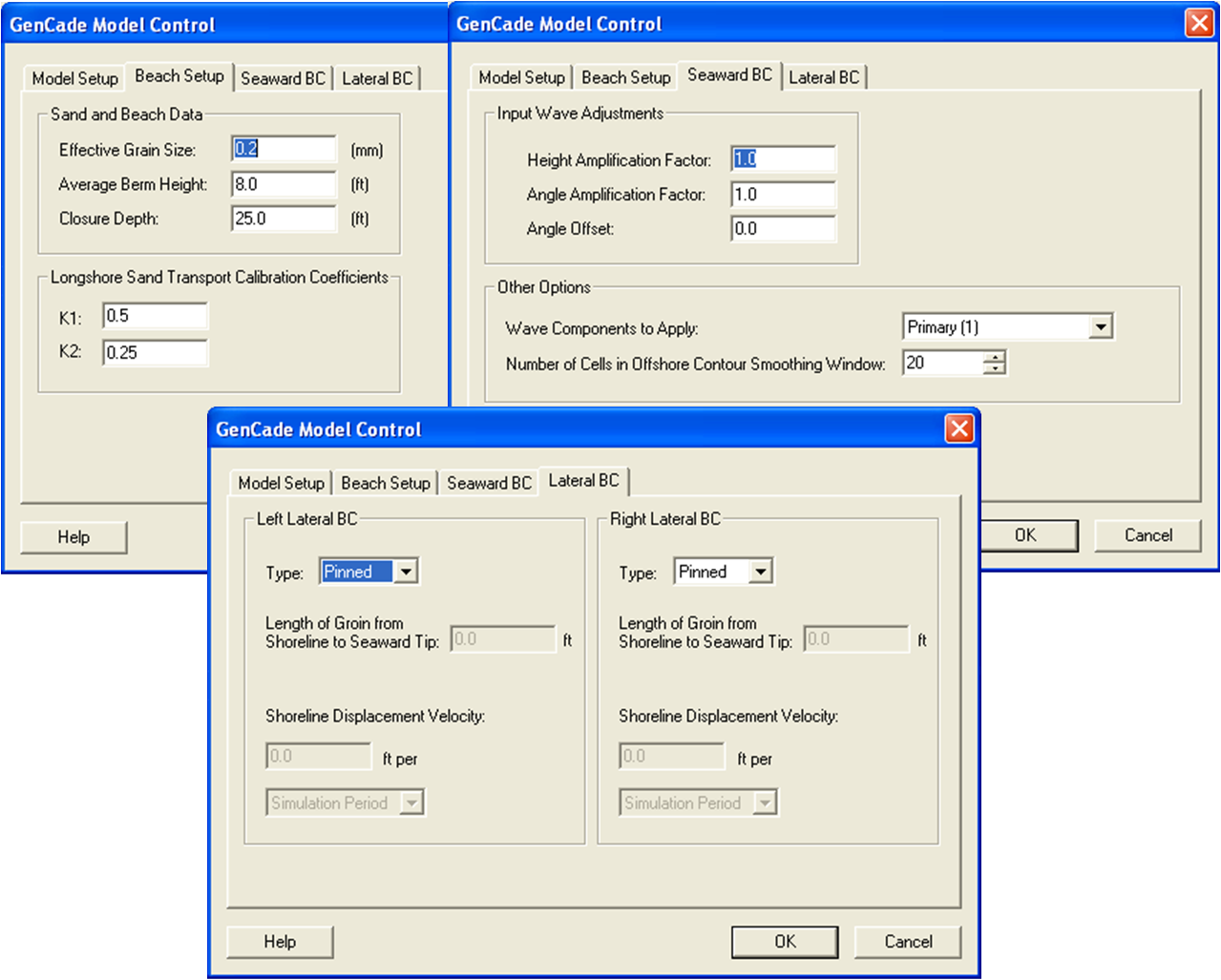Screen dimensions: 1221x980
Task: Expand the Wave Components to Apply dropdown
Action: [1101, 327]
